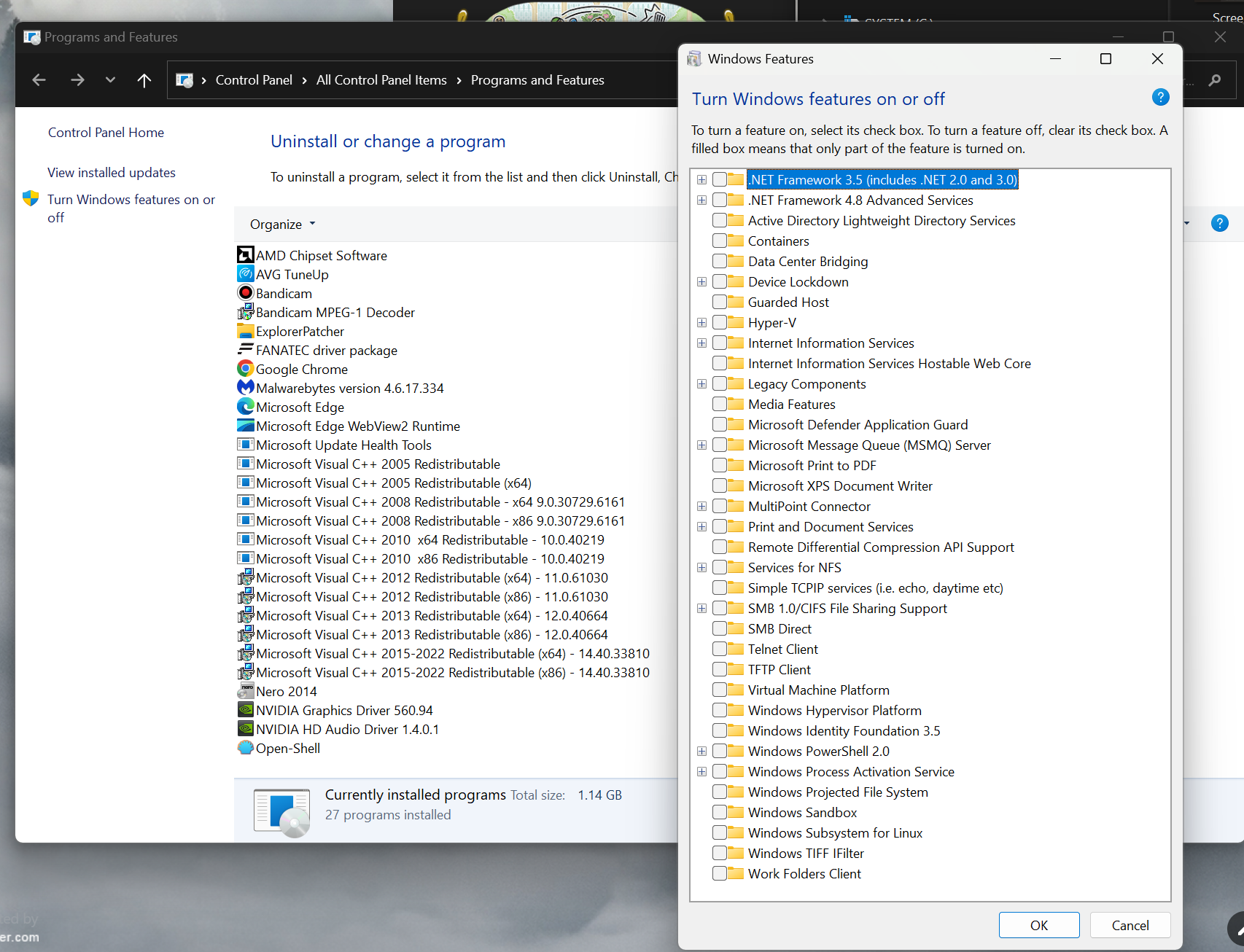This screenshot has height=952, width=1244.
Task: Expand the Print and Document Services node
Action: coord(701,526)
